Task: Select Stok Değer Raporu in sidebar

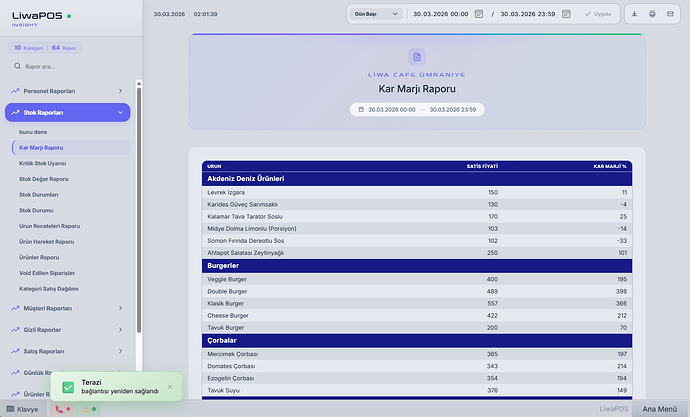Action: [44, 179]
